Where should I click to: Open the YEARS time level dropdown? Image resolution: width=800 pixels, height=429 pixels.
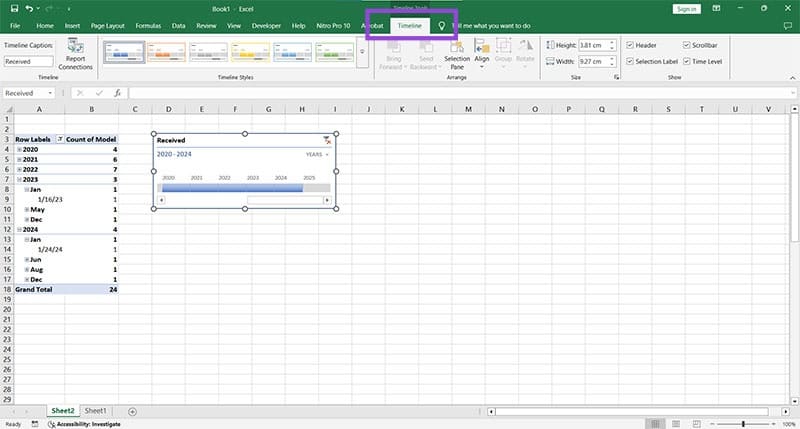(x=317, y=155)
